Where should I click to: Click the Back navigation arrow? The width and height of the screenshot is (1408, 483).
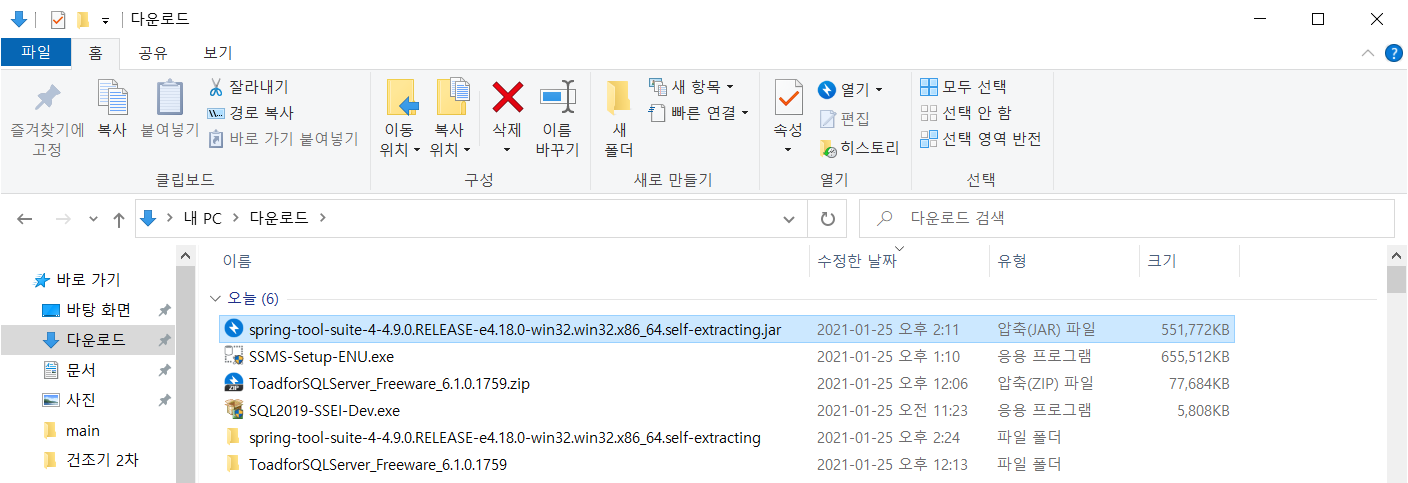pyautogui.click(x=25, y=218)
